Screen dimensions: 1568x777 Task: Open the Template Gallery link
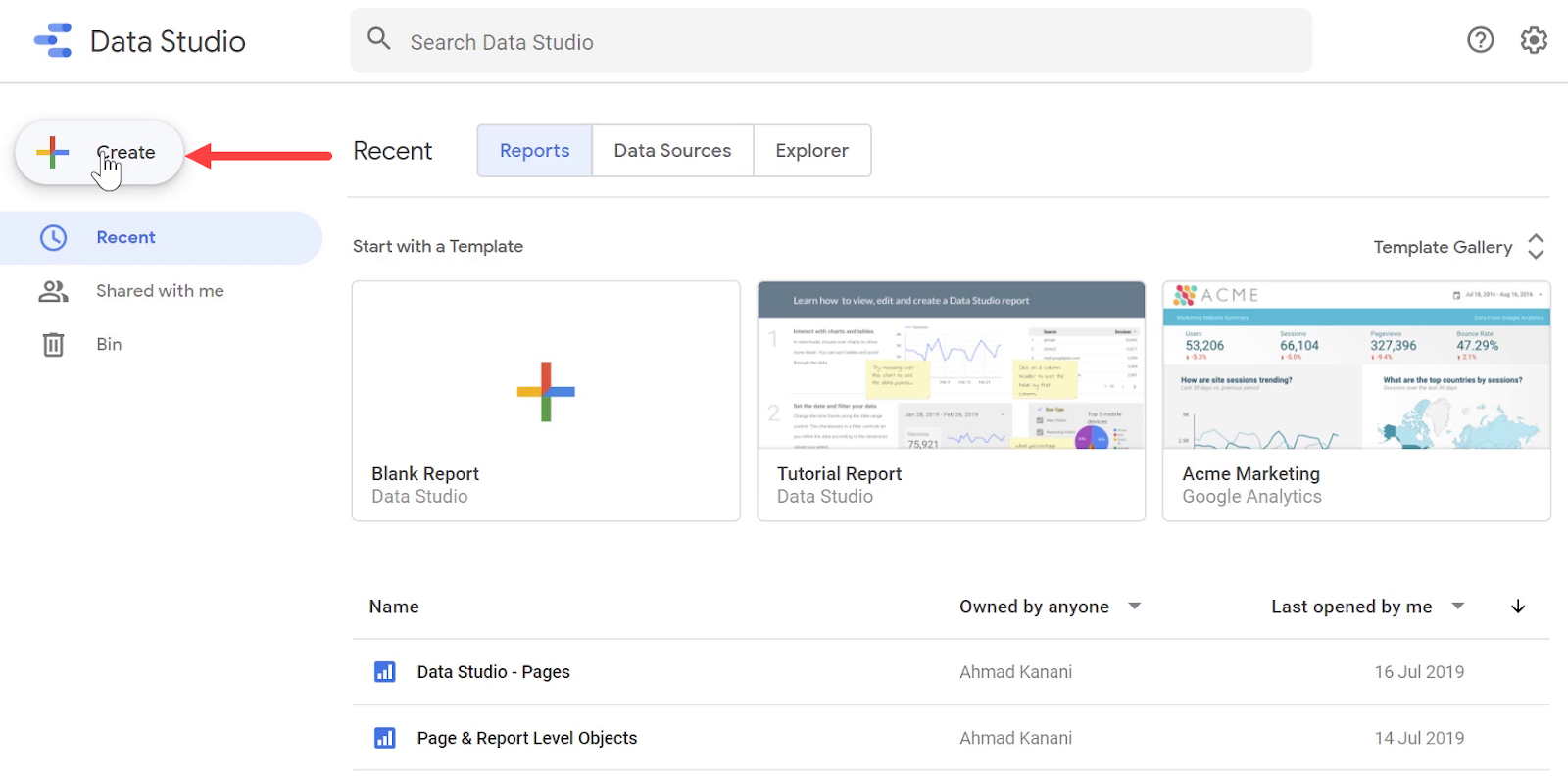[1443, 247]
